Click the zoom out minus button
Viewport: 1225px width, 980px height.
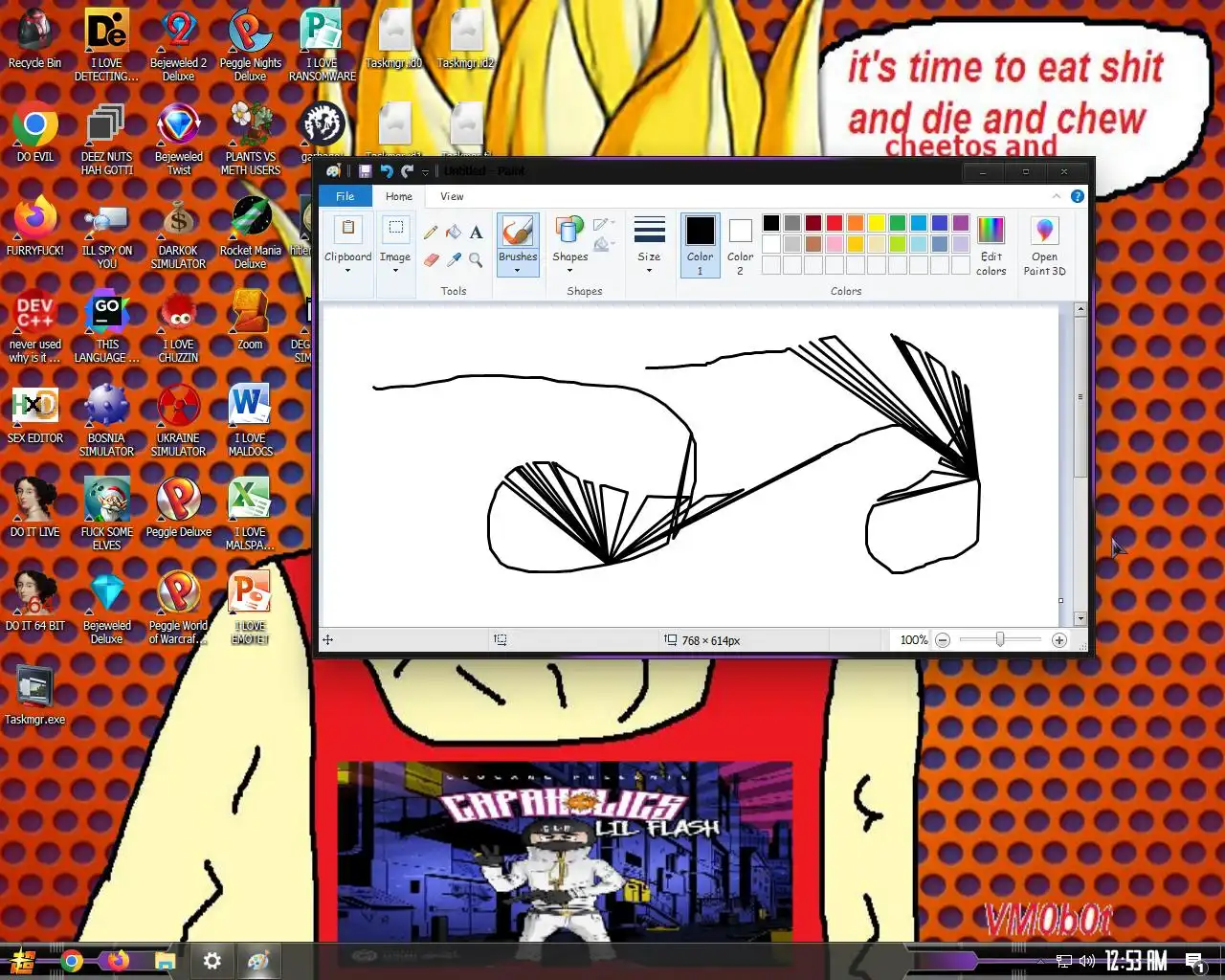(943, 640)
